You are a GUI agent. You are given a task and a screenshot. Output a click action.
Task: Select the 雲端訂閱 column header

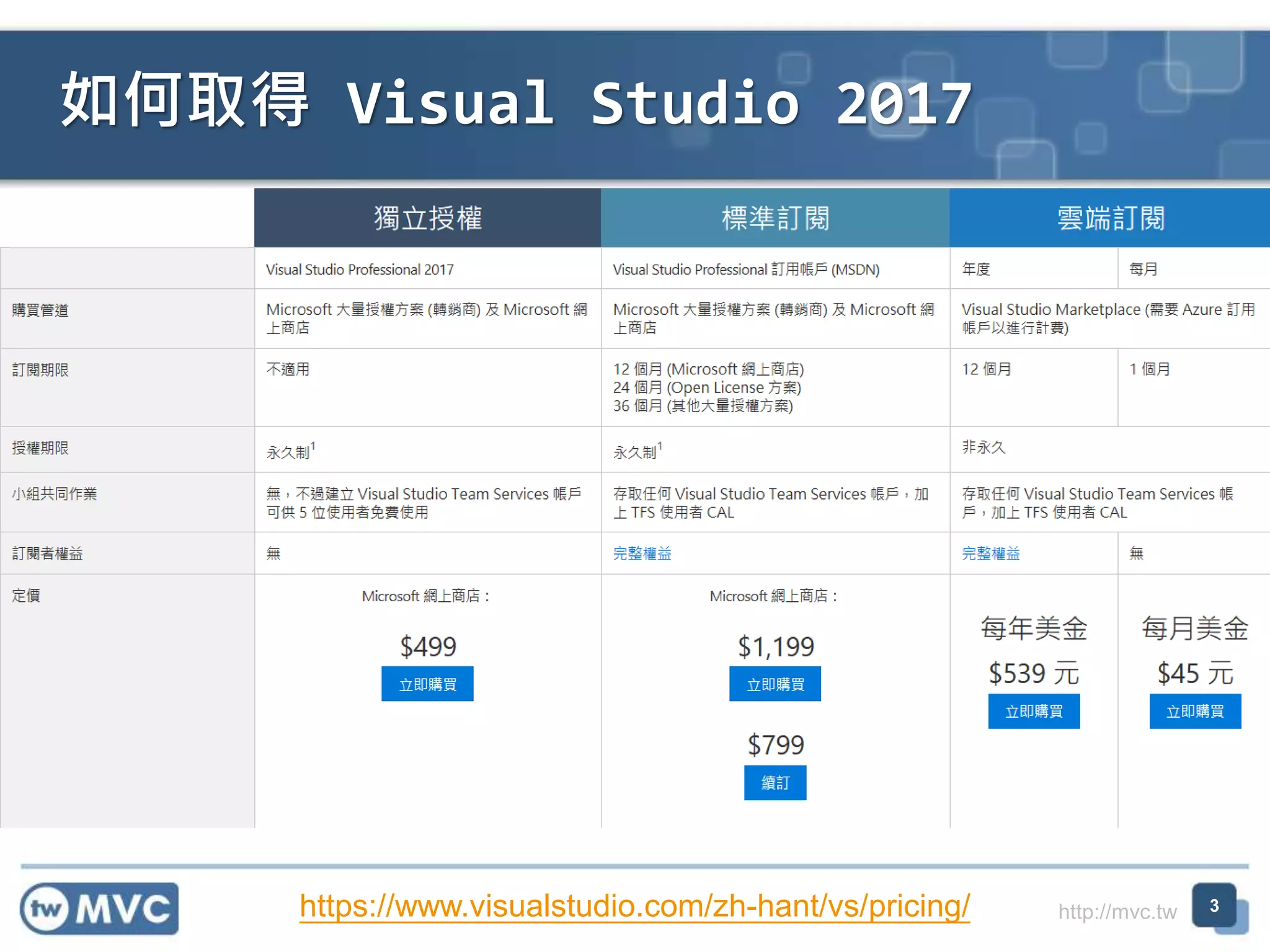pyautogui.click(x=1110, y=218)
